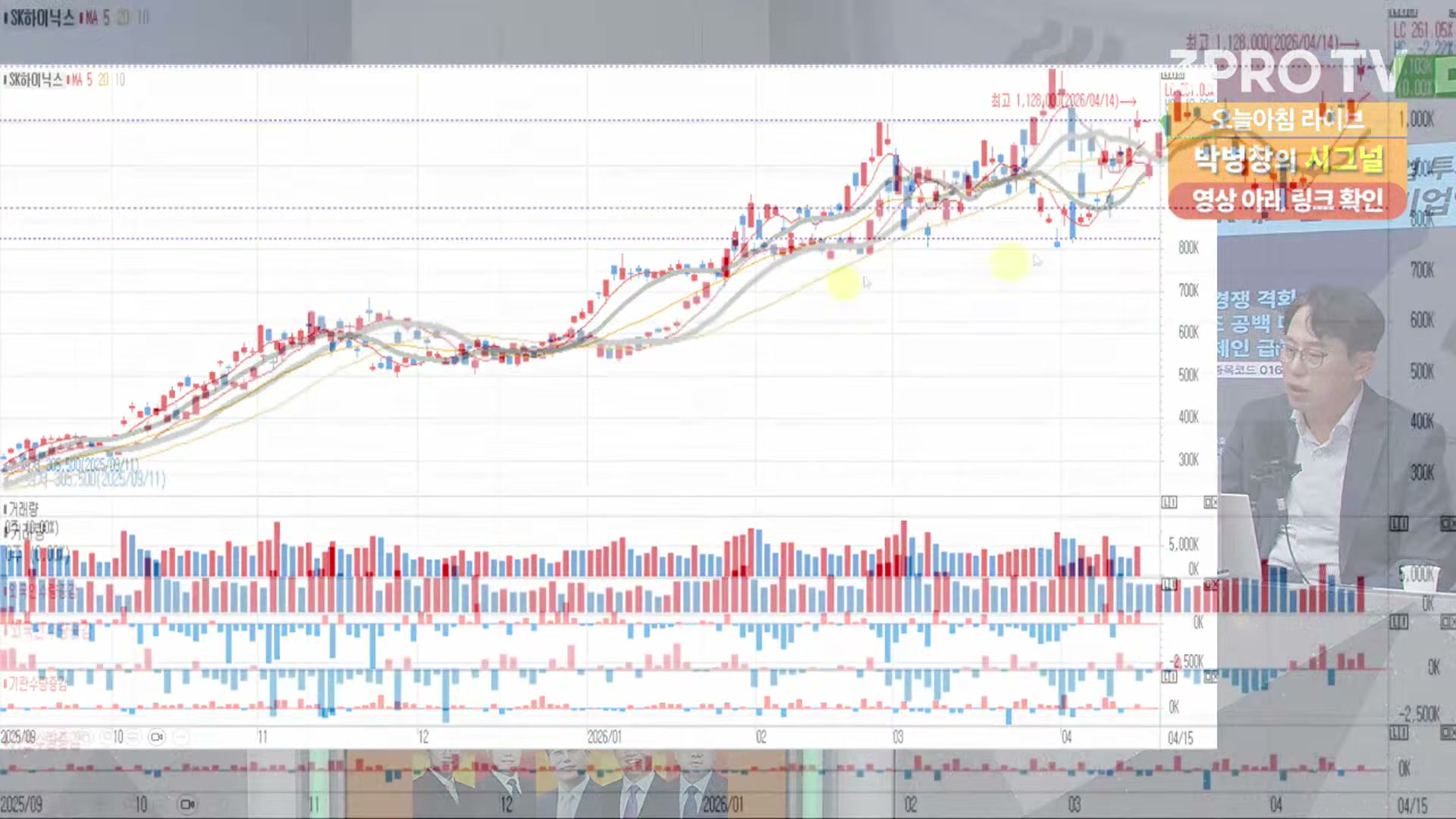Toggle the MA 5 line in white chart legend

click(x=88, y=80)
